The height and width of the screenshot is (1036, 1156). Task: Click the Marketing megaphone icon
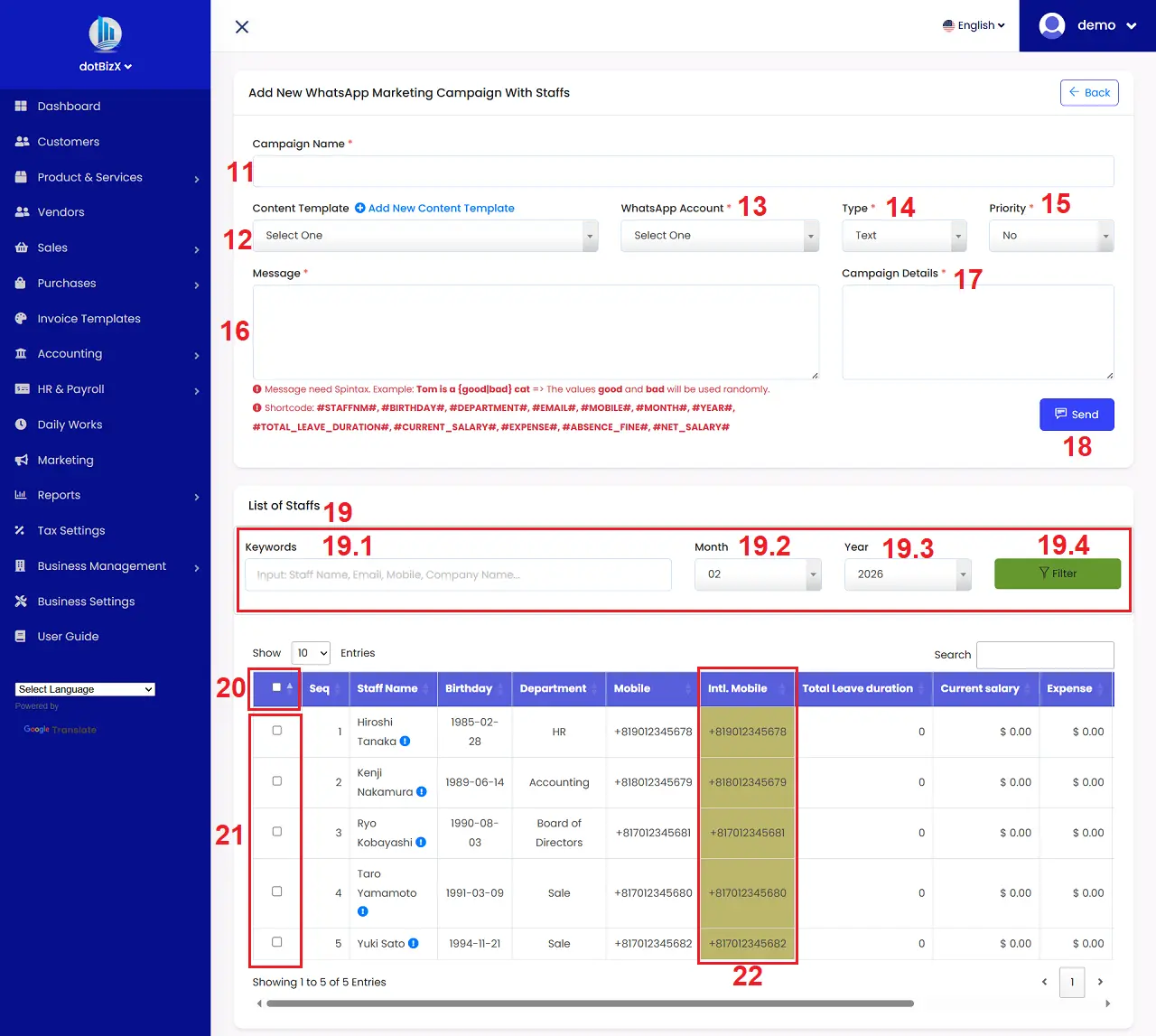pyautogui.click(x=21, y=460)
